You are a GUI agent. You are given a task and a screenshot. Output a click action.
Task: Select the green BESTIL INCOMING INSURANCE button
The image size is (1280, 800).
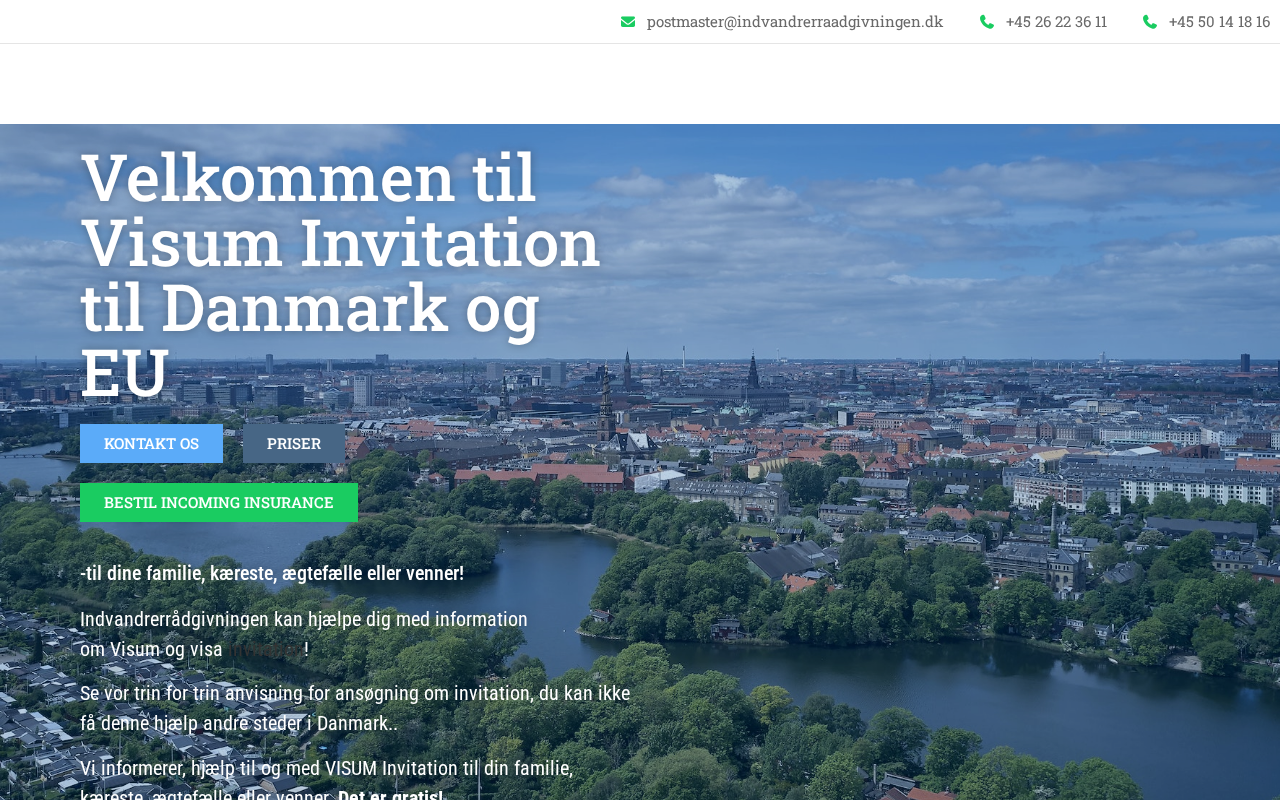coord(218,502)
